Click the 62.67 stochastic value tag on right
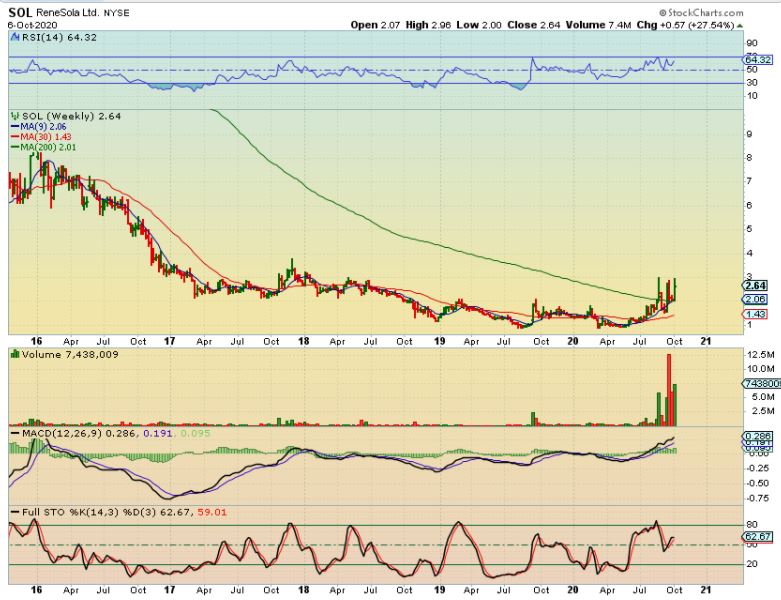The width and height of the screenshot is (781, 600). coord(758,537)
